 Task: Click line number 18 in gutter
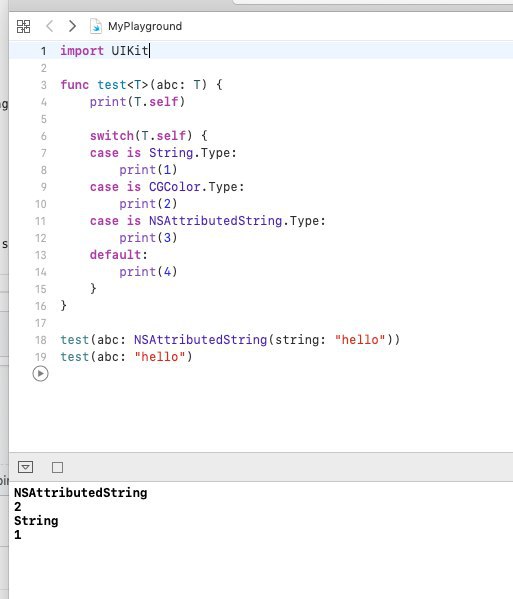coord(41,340)
